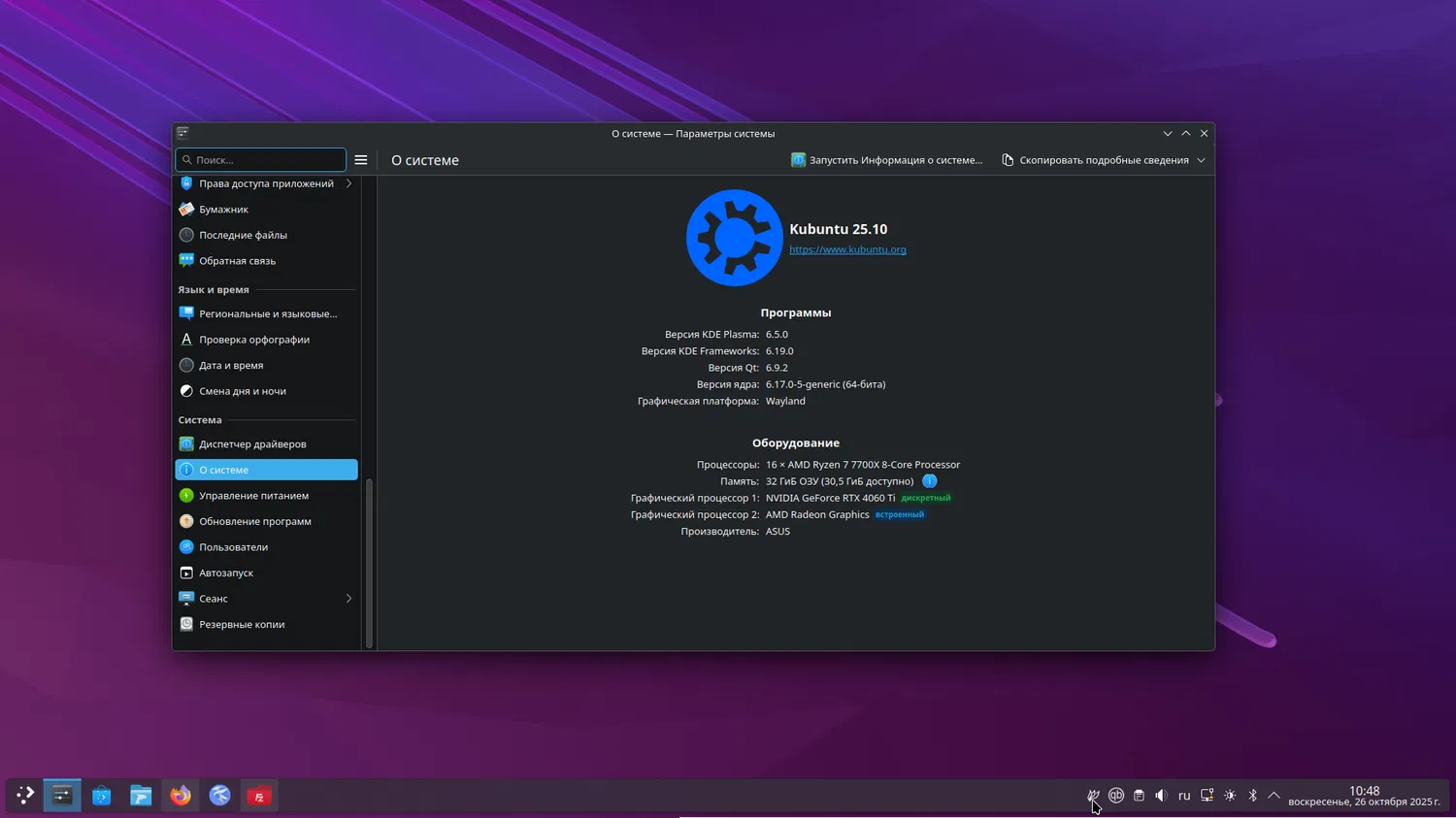Expand Права доступа приложений submenu
1456x818 pixels.
point(348,183)
